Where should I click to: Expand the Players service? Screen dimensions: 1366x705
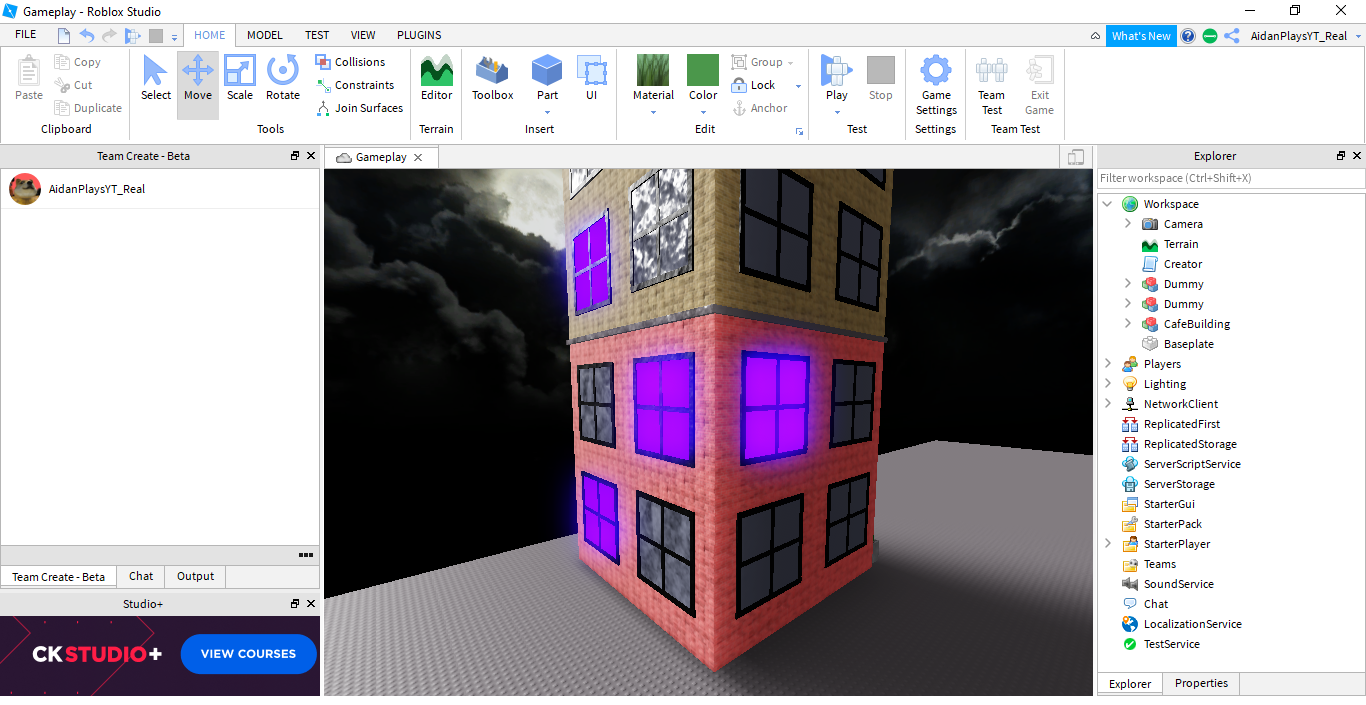coord(1108,364)
